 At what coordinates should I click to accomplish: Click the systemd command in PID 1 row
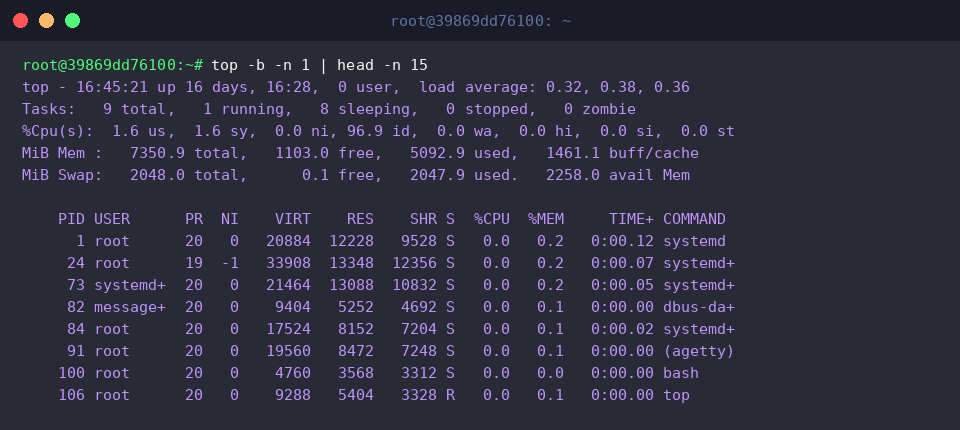tap(694, 241)
